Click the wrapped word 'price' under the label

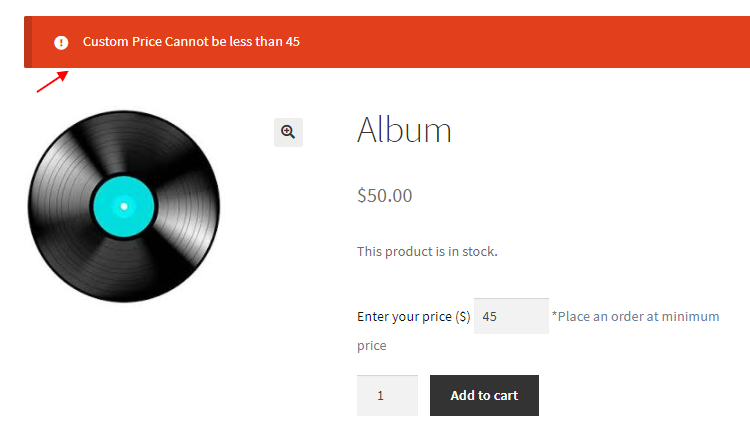click(x=372, y=346)
